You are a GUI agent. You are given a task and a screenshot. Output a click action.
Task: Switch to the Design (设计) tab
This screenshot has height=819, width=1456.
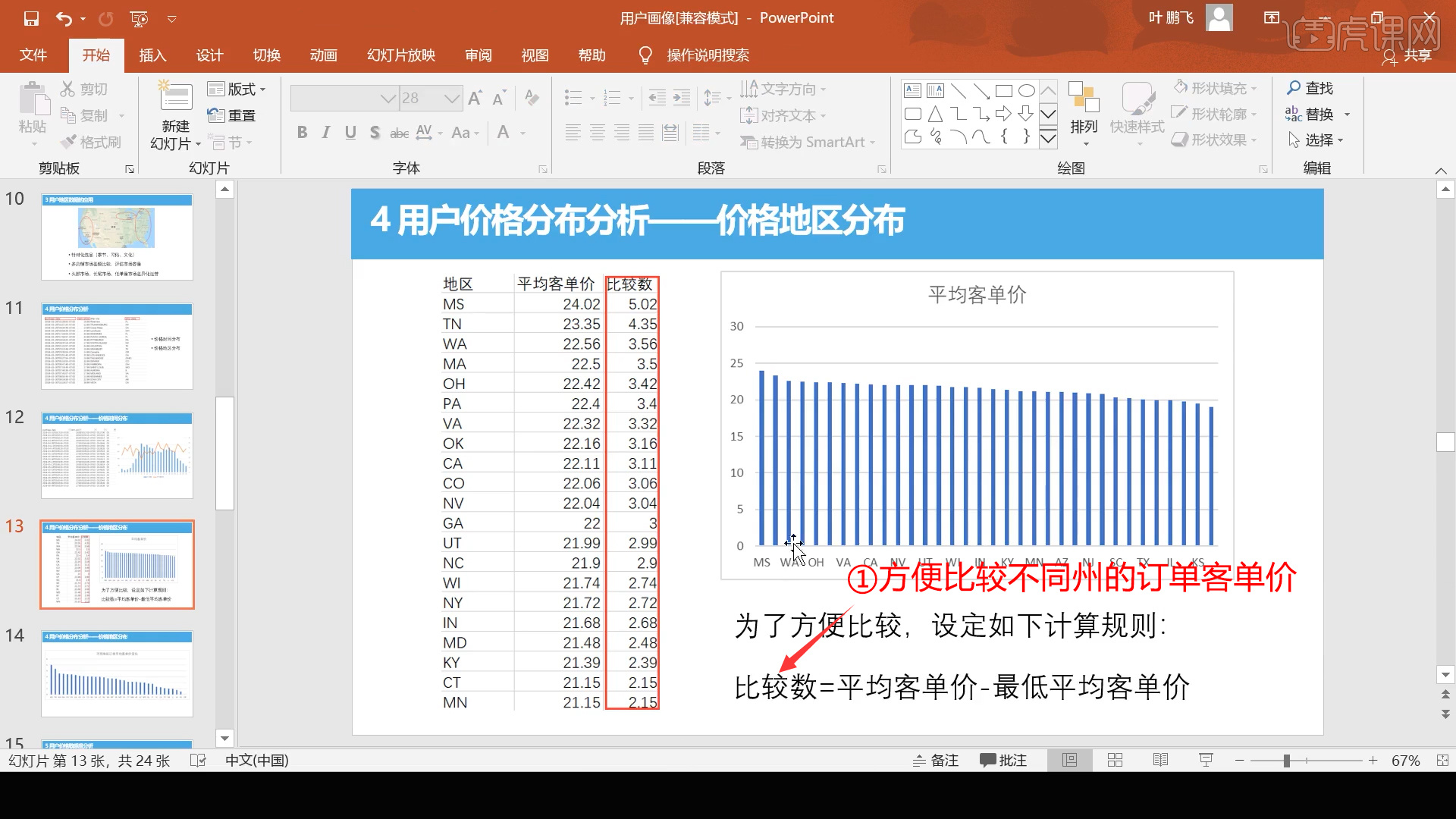(x=209, y=55)
